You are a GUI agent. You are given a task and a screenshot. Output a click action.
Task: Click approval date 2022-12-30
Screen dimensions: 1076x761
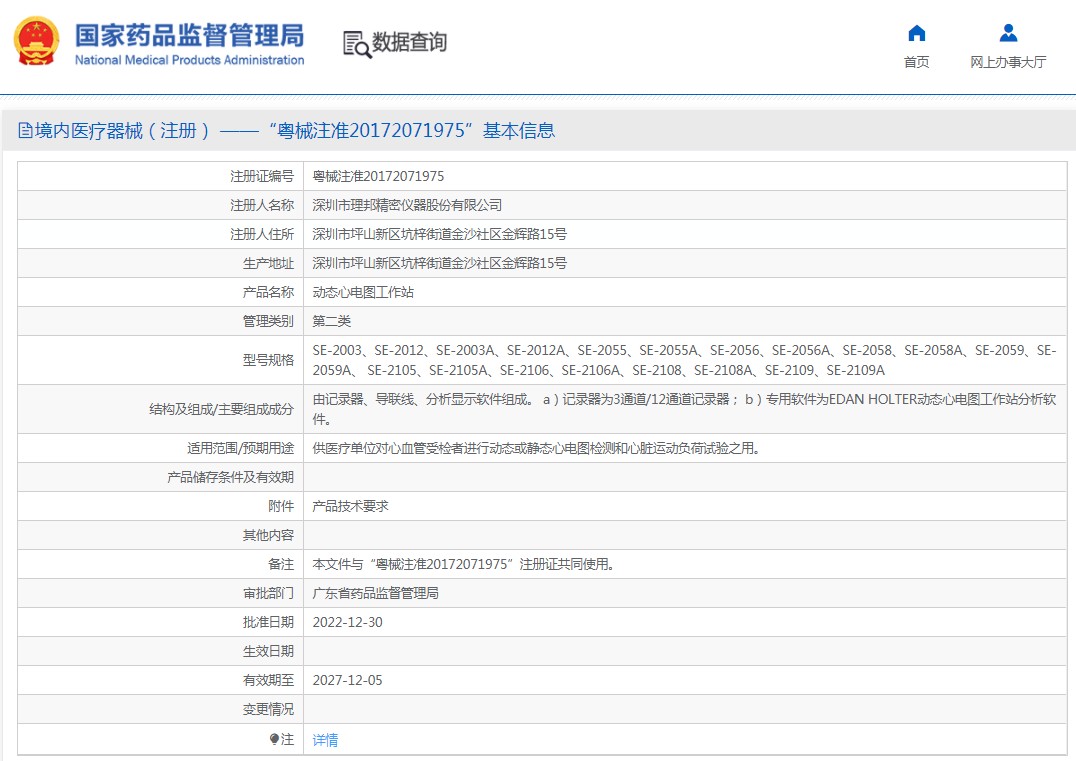click(347, 622)
